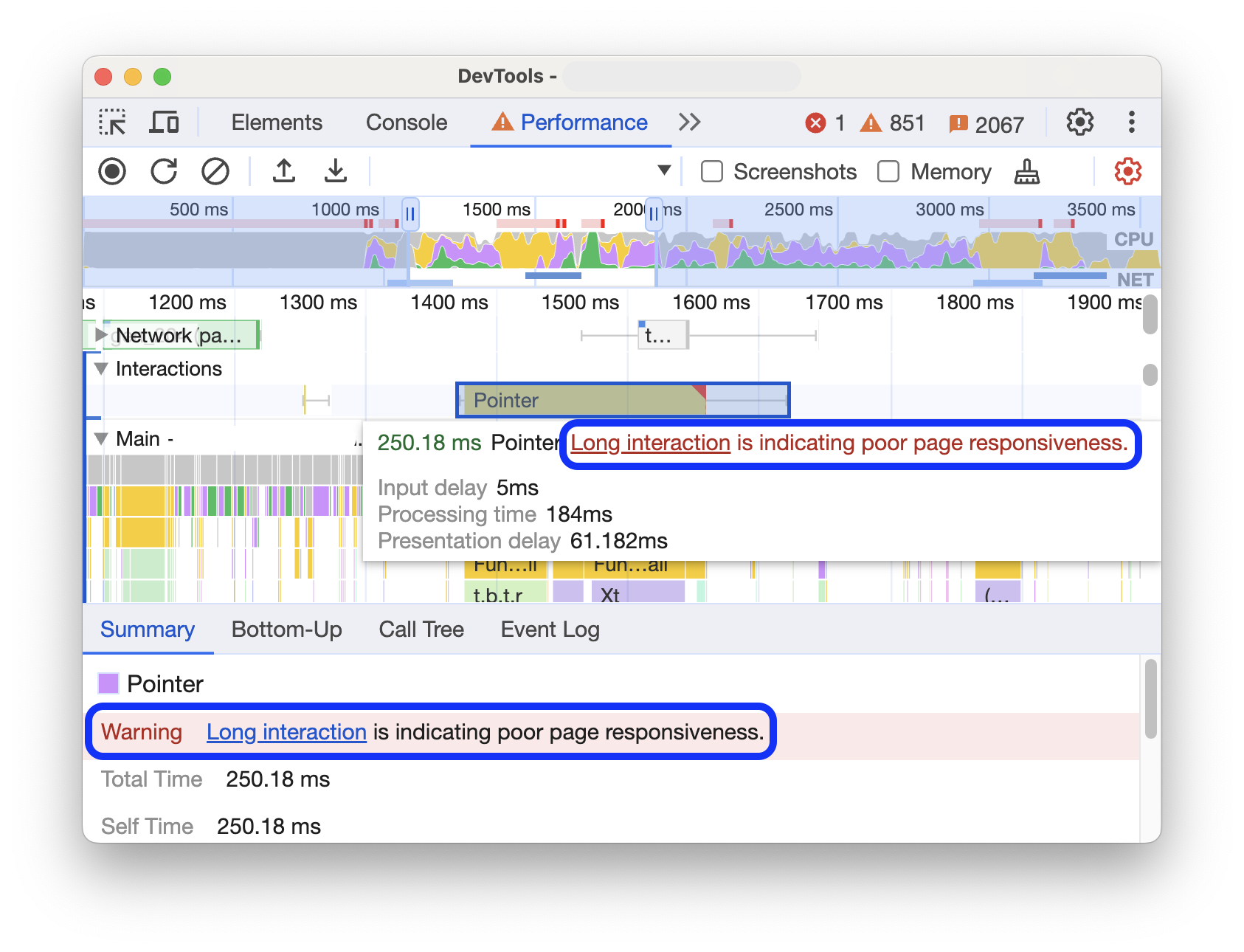Click the purple Pointer color swatch
Screen dimensions: 1244x952
point(108,683)
